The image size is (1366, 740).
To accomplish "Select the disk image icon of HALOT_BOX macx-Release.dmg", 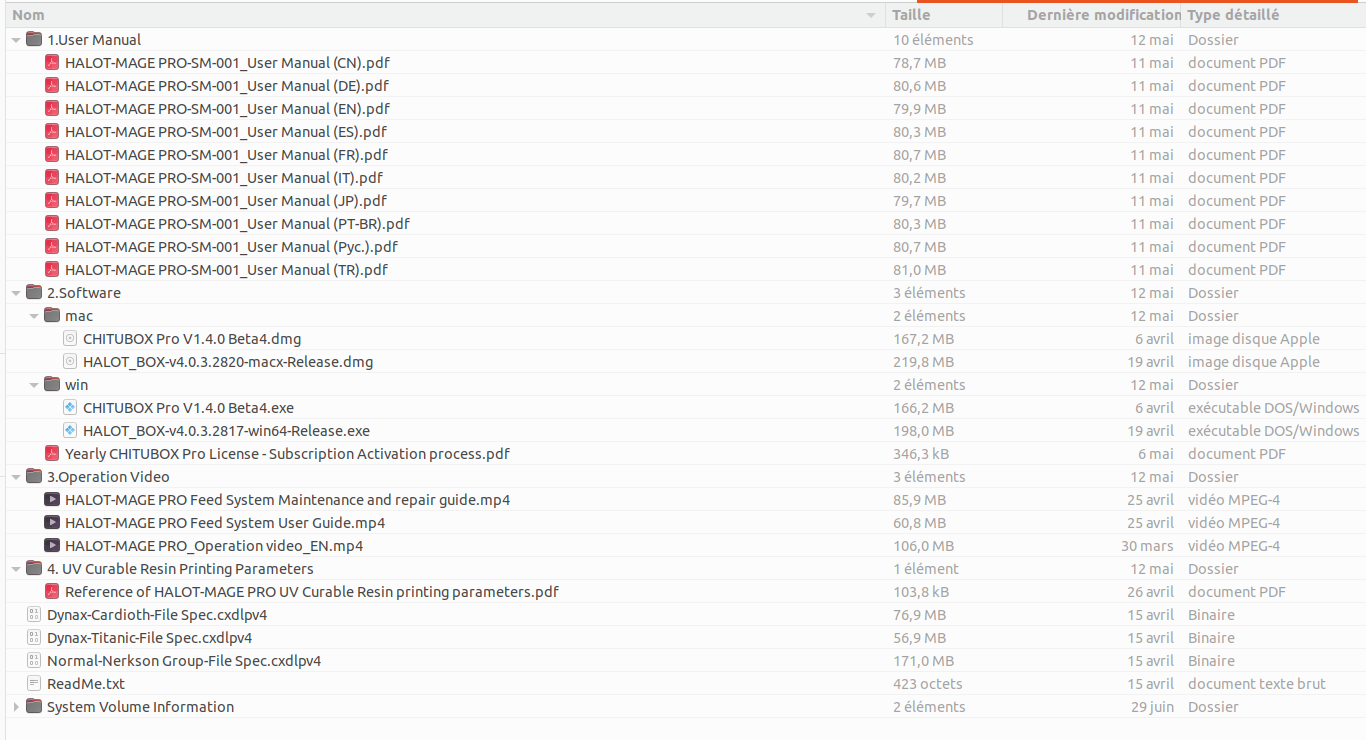I will point(70,362).
